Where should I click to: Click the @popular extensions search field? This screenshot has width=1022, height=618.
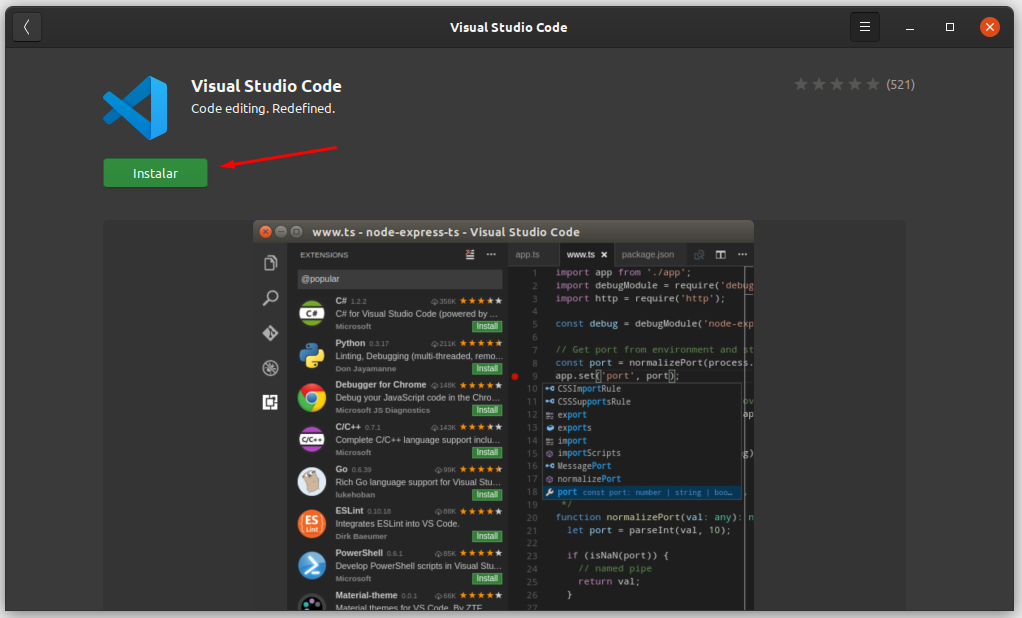(x=400, y=278)
